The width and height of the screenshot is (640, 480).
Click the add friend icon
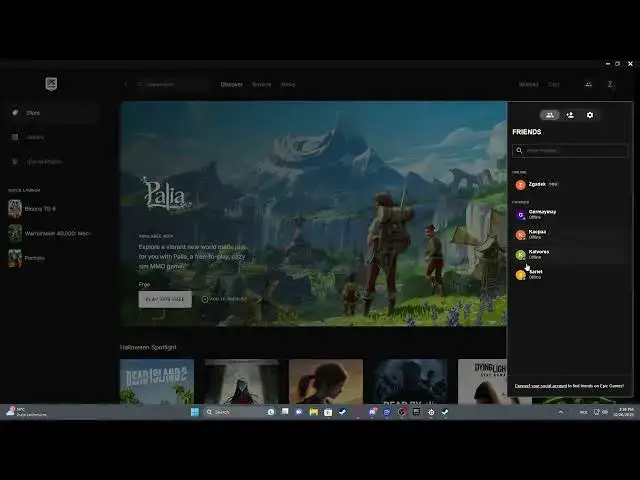pos(570,115)
